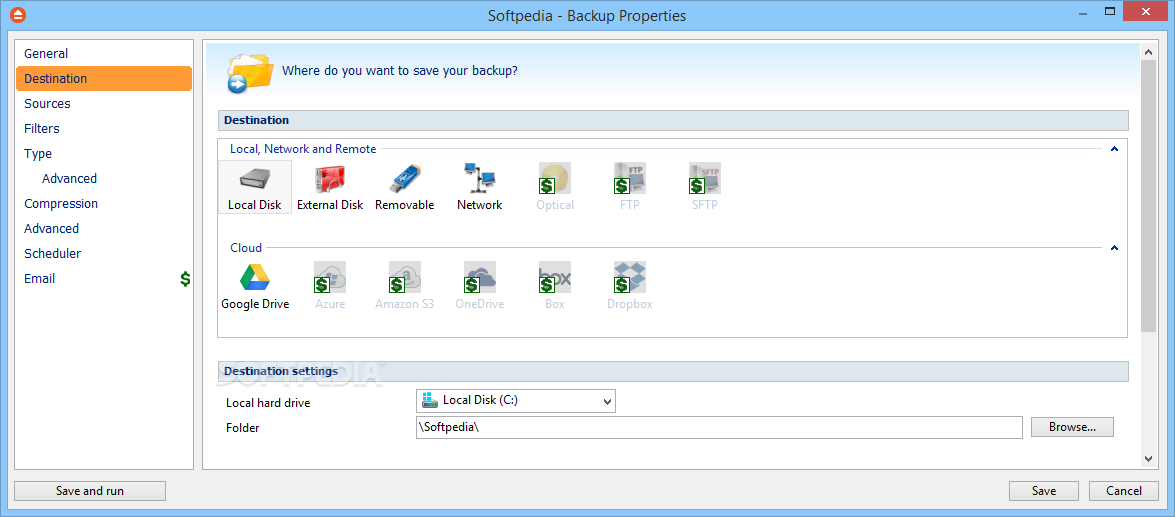Screen dimensions: 1175x517
Task: Click the scrollbar down arrow
Action: click(1148, 459)
